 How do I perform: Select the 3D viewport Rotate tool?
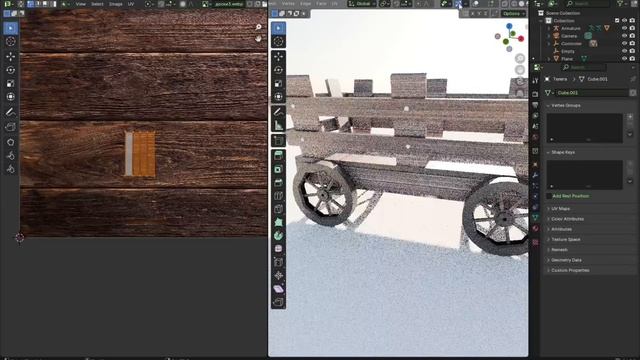(278, 70)
